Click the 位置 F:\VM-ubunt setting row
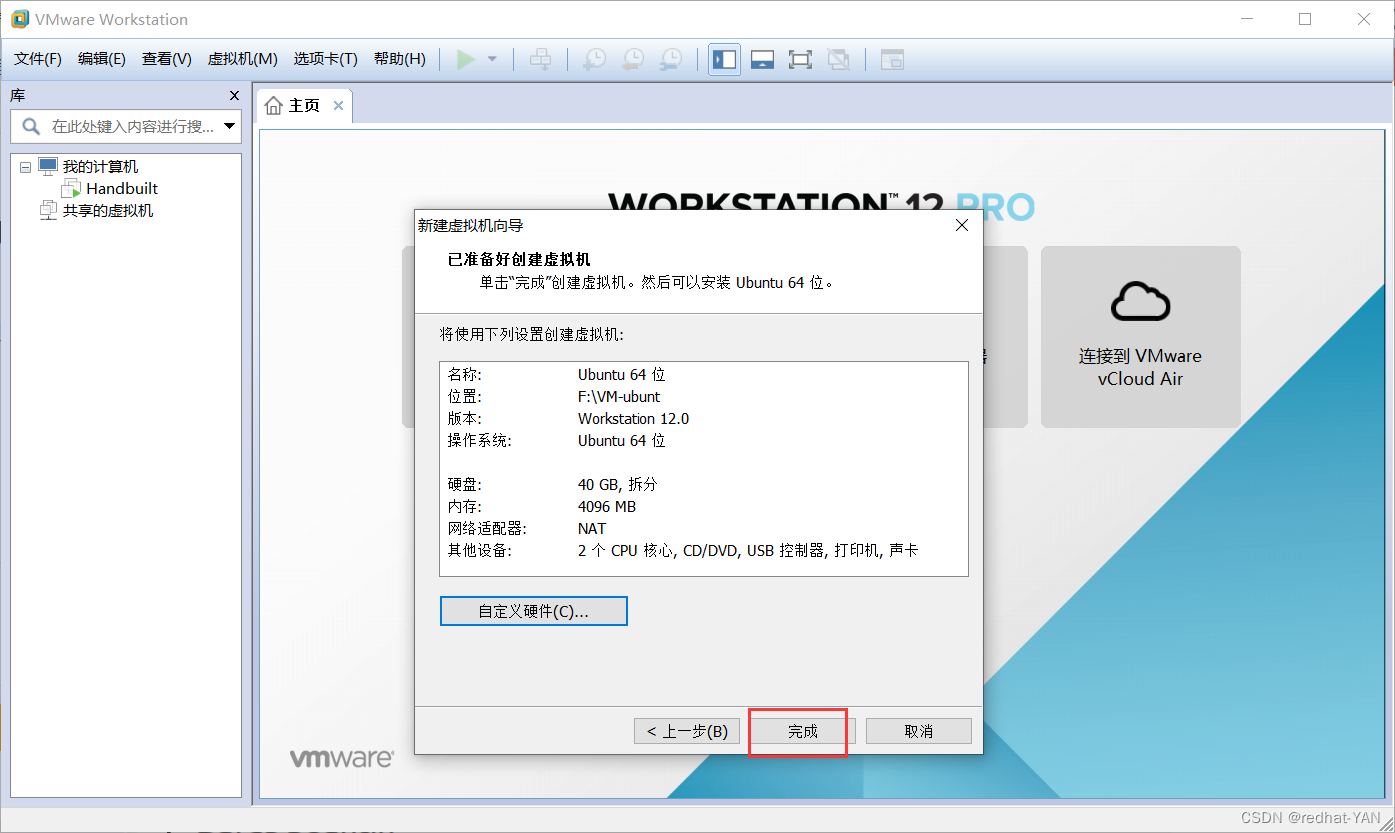 pos(704,397)
